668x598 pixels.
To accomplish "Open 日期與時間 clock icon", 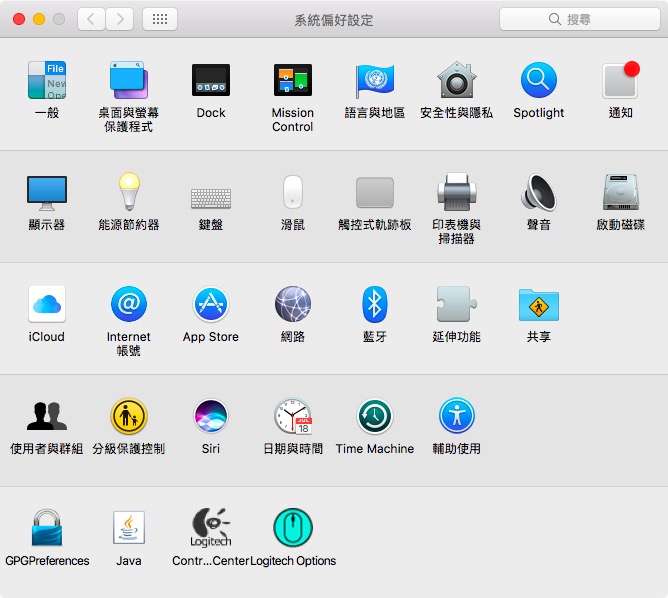I will tap(293, 416).
